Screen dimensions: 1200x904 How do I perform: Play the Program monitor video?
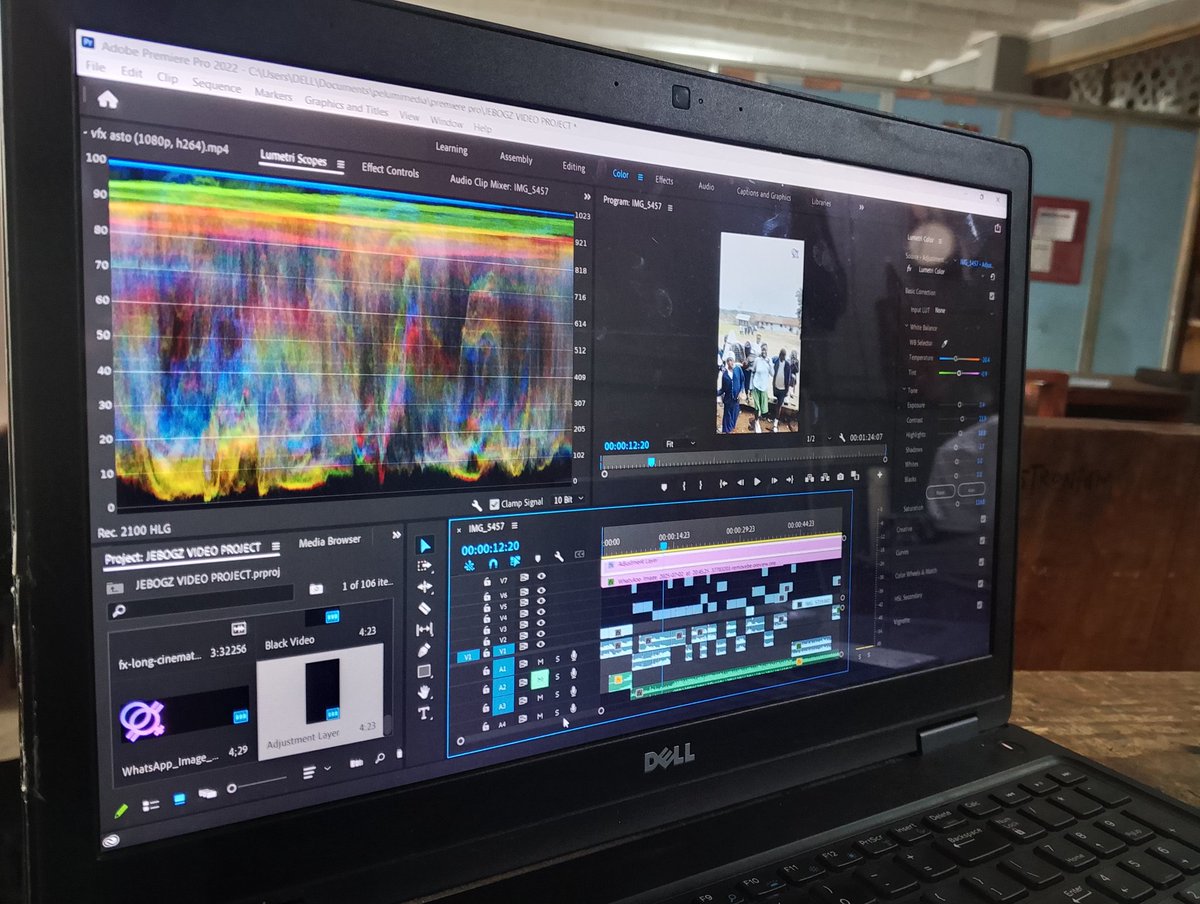point(757,481)
